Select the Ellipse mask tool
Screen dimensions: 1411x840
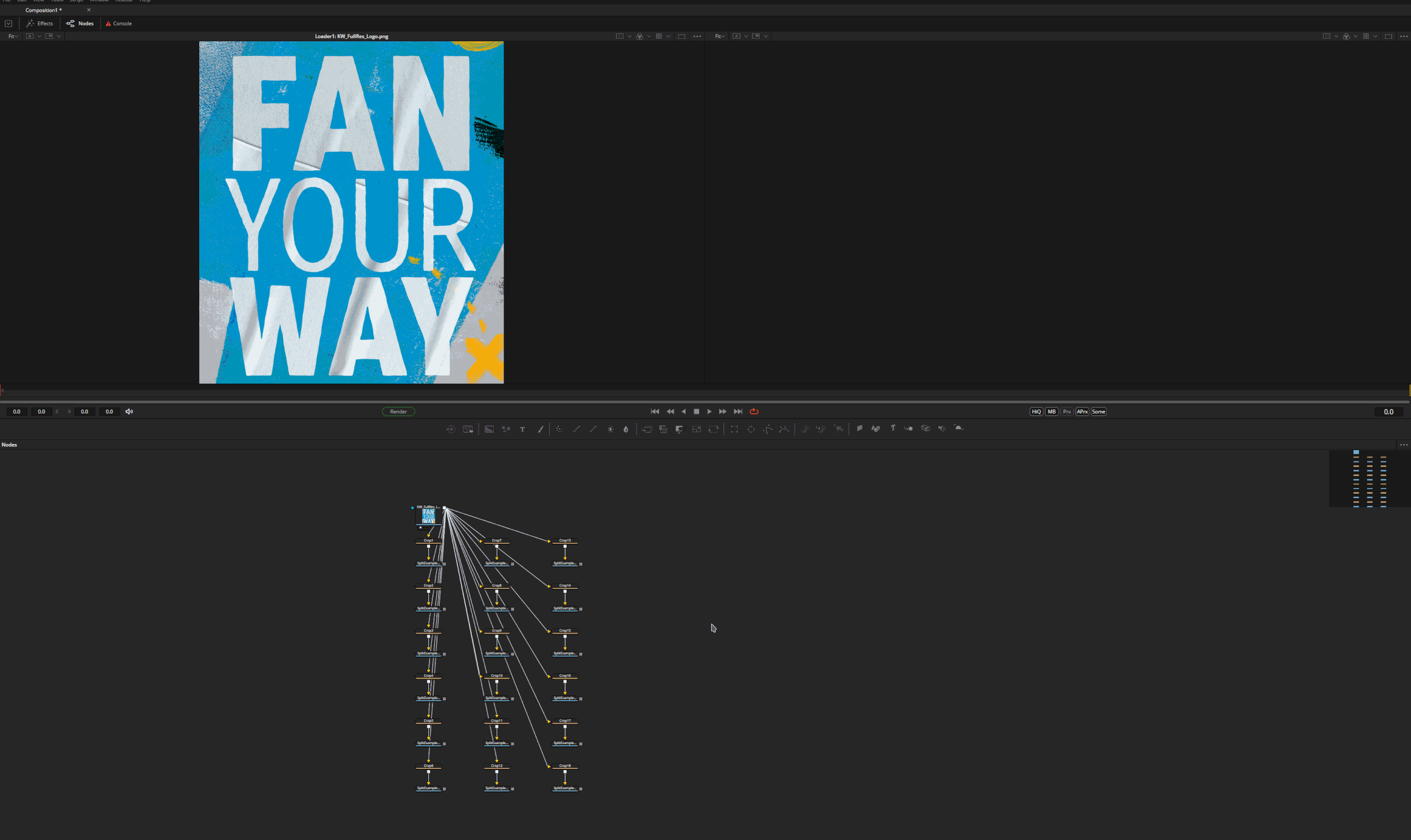coord(751,429)
